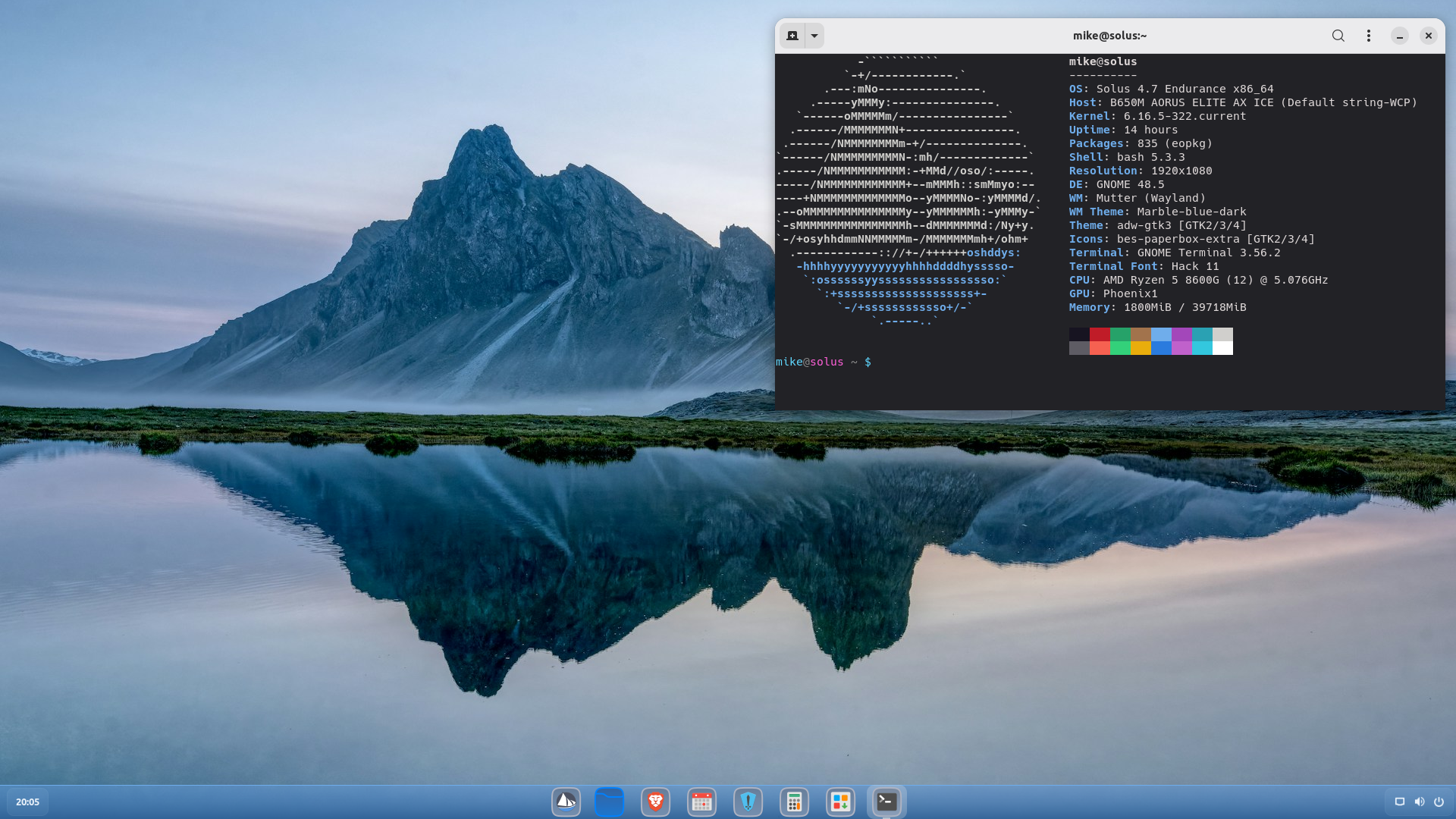Image resolution: width=1456 pixels, height=819 pixels.
Task: Open the terminal three-dot menu
Action: click(1369, 36)
